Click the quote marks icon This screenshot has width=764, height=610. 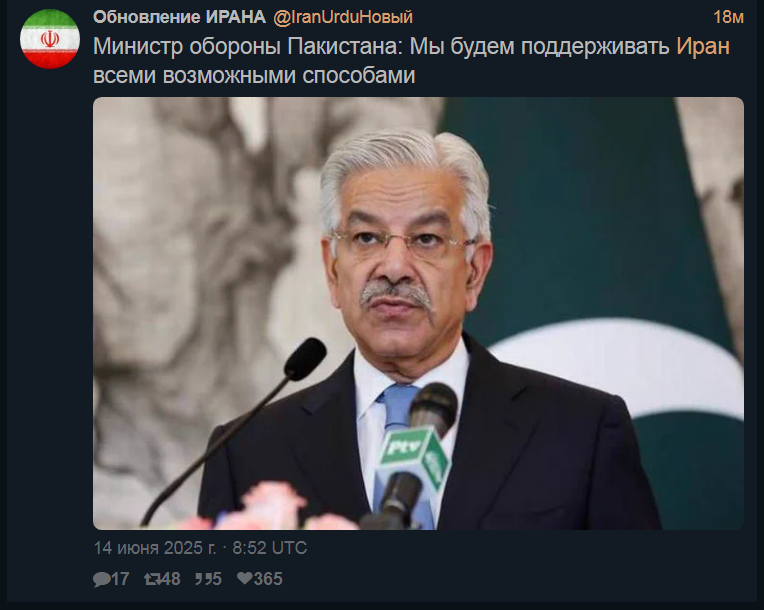202,579
